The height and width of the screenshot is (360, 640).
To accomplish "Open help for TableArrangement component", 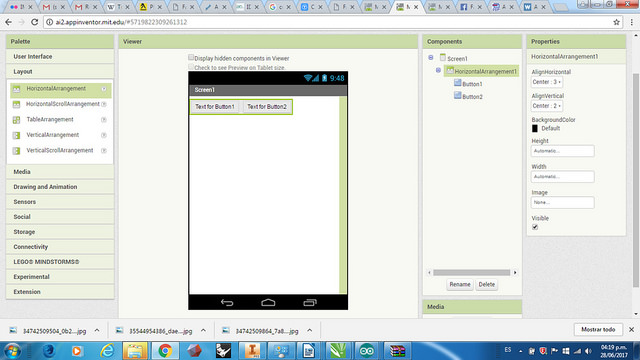I will click(104, 120).
